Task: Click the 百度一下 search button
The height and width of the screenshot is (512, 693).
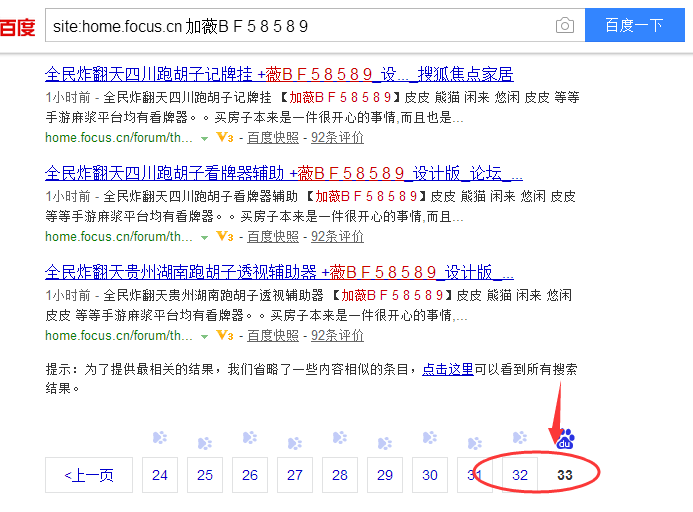Action: tap(635, 25)
